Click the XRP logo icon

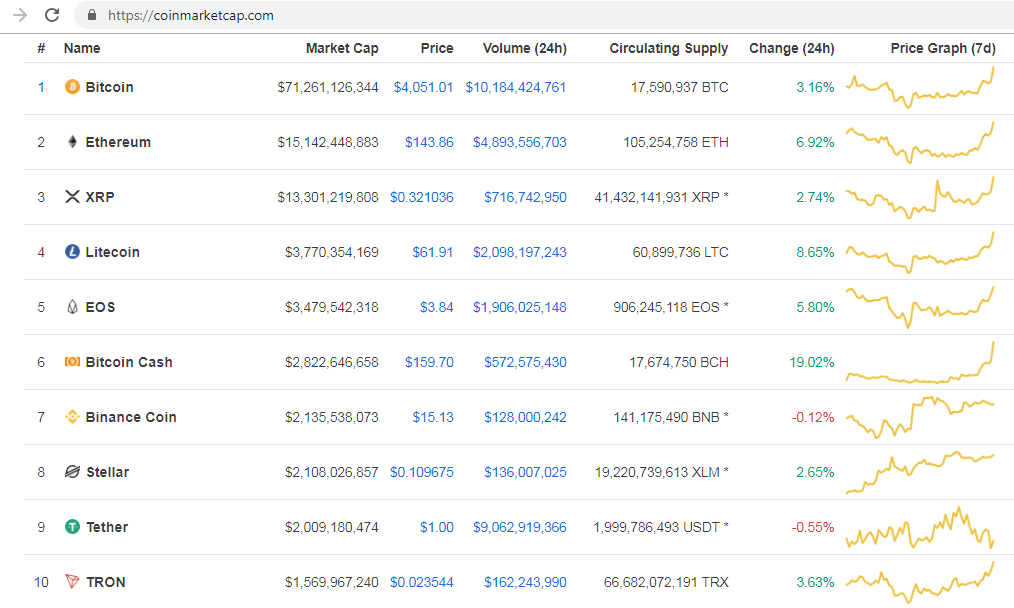click(72, 197)
